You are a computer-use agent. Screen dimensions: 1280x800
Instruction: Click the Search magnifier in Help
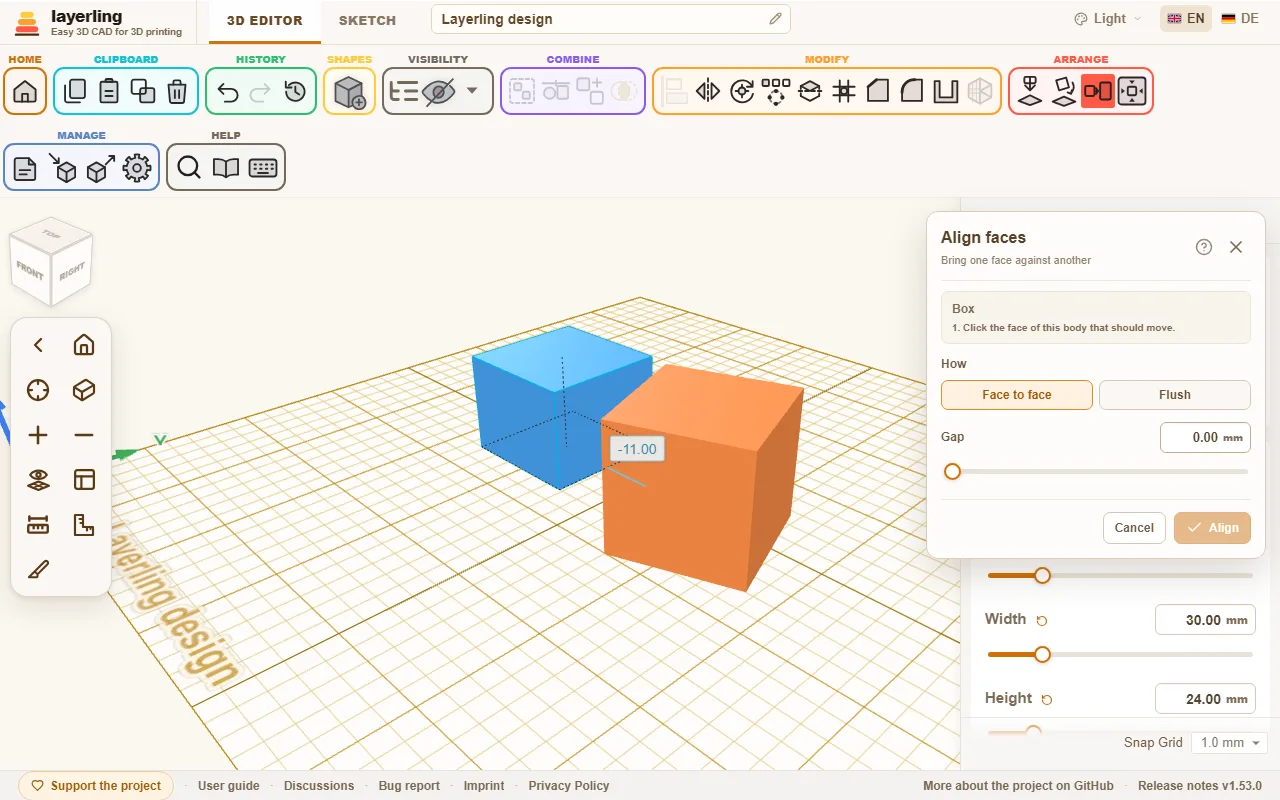189,168
